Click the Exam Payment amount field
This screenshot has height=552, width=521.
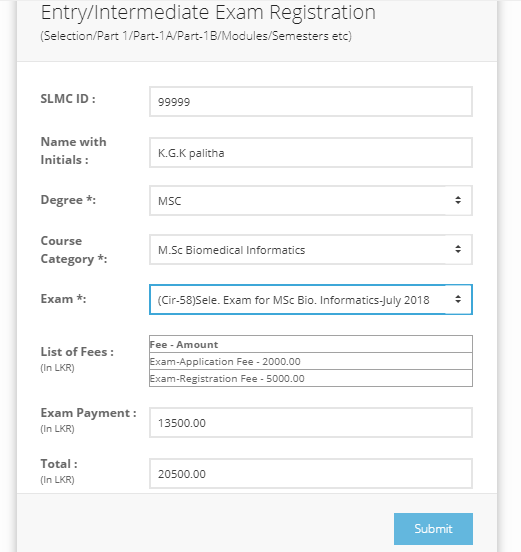tap(310, 422)
